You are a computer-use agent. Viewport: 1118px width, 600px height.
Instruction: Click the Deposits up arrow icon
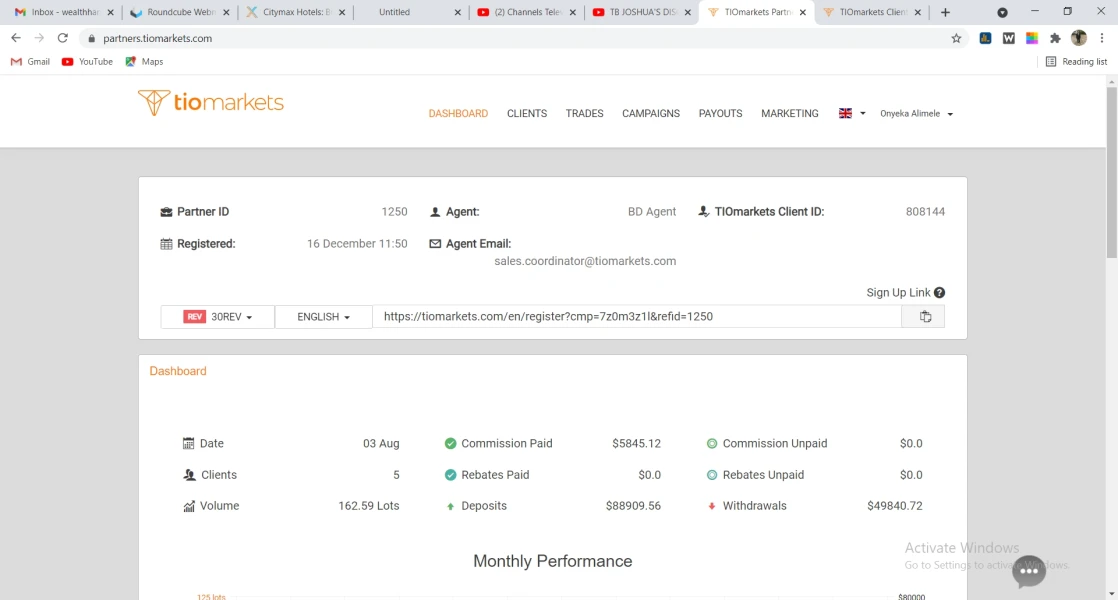450,507
